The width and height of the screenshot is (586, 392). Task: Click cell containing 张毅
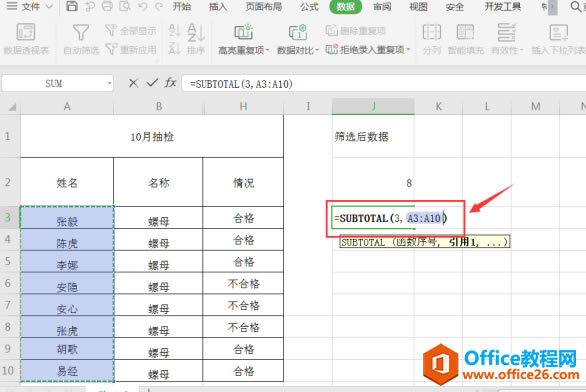[x=67, y=217]
